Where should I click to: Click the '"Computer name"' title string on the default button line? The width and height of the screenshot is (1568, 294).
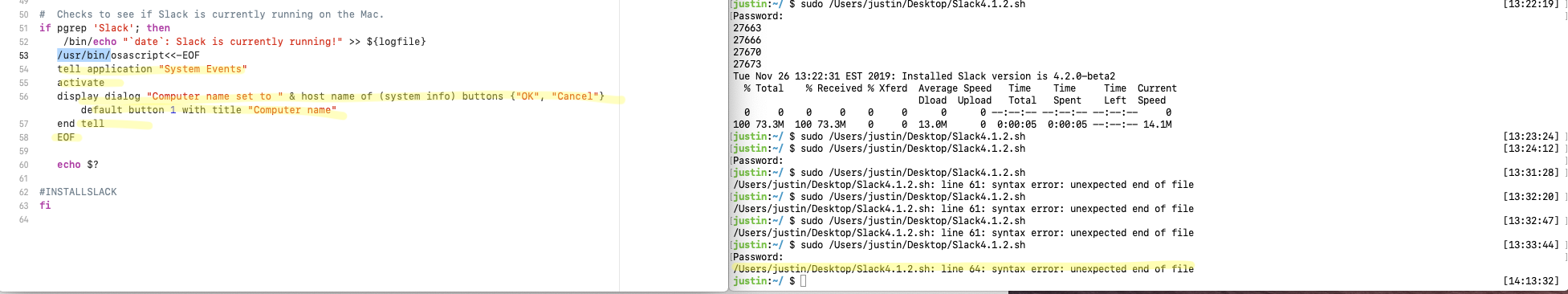[292, 110]
